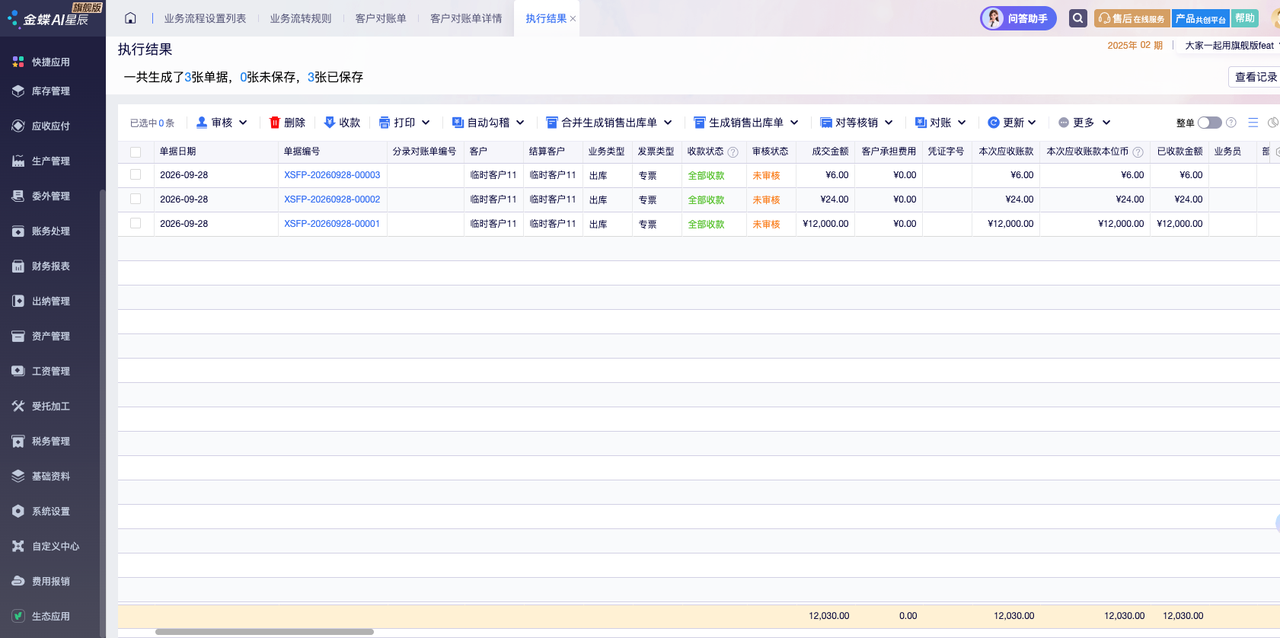Viewport: 1280px width, 638px height.
Task: Open 自定义中心 in sidebar
Action: point(45,546)
